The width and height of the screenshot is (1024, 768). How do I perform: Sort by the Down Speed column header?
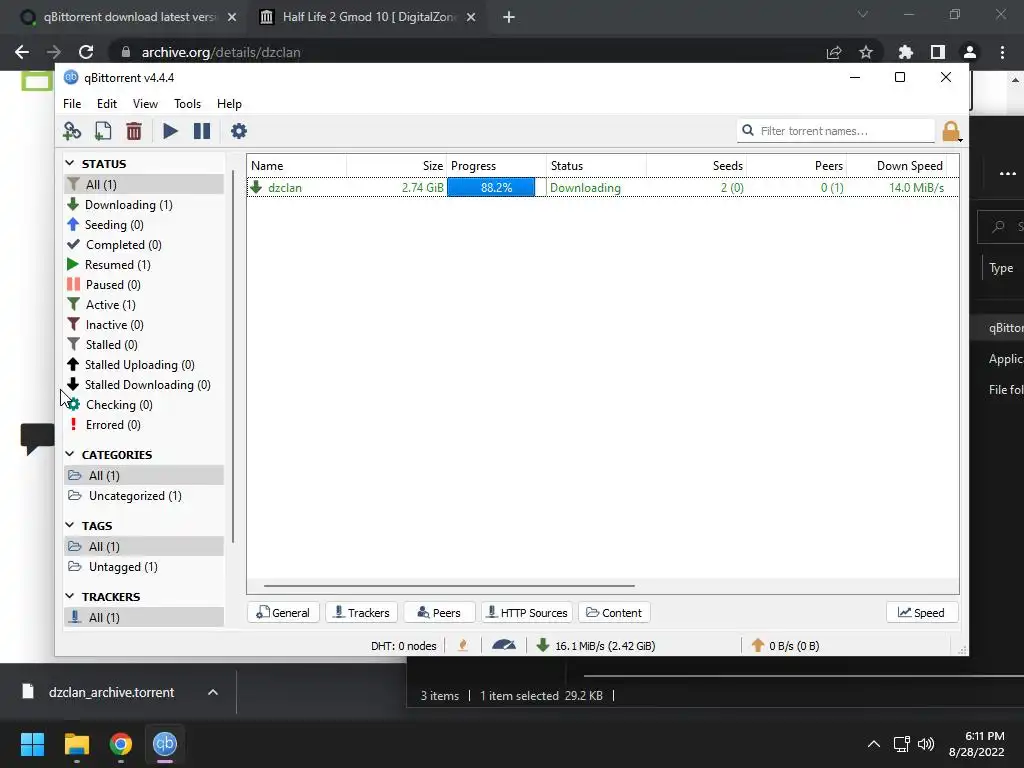pos(909,166)
